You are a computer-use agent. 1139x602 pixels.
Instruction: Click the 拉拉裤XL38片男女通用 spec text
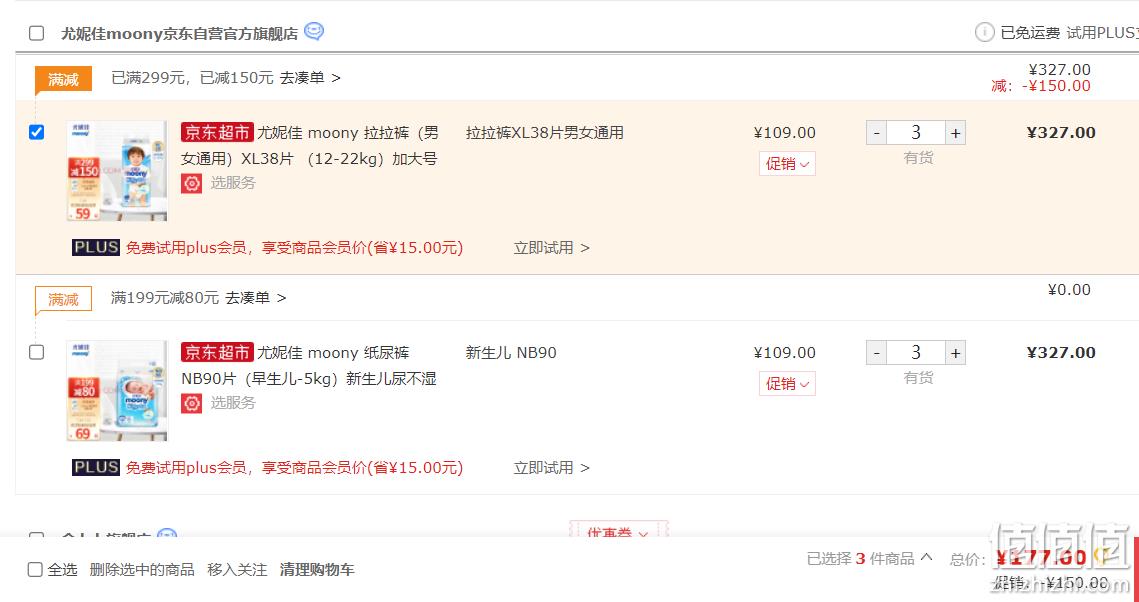[x=545, y=133]
